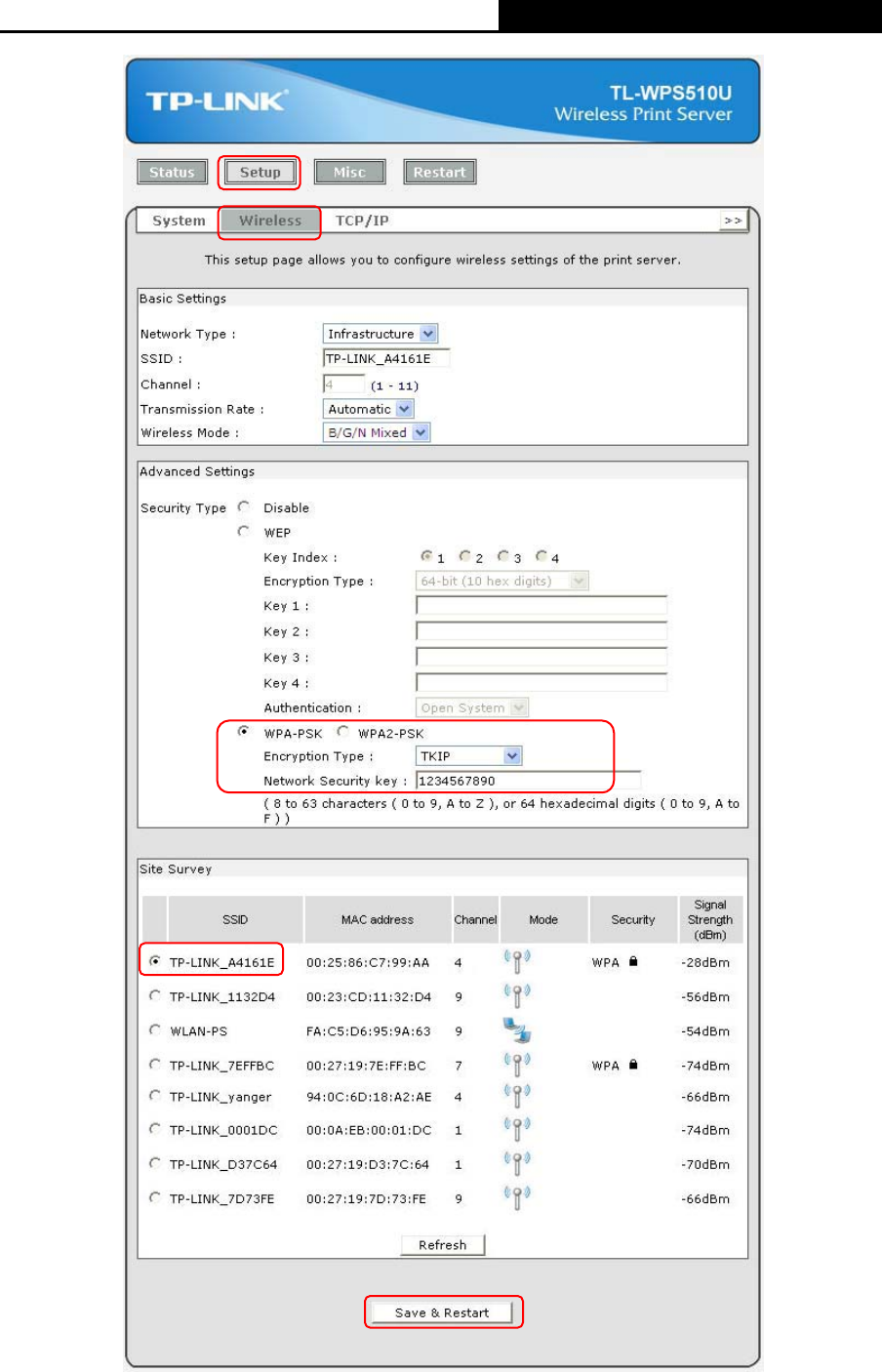Select the WEP security type radio
882x1372 pixels.
point(244,531)
